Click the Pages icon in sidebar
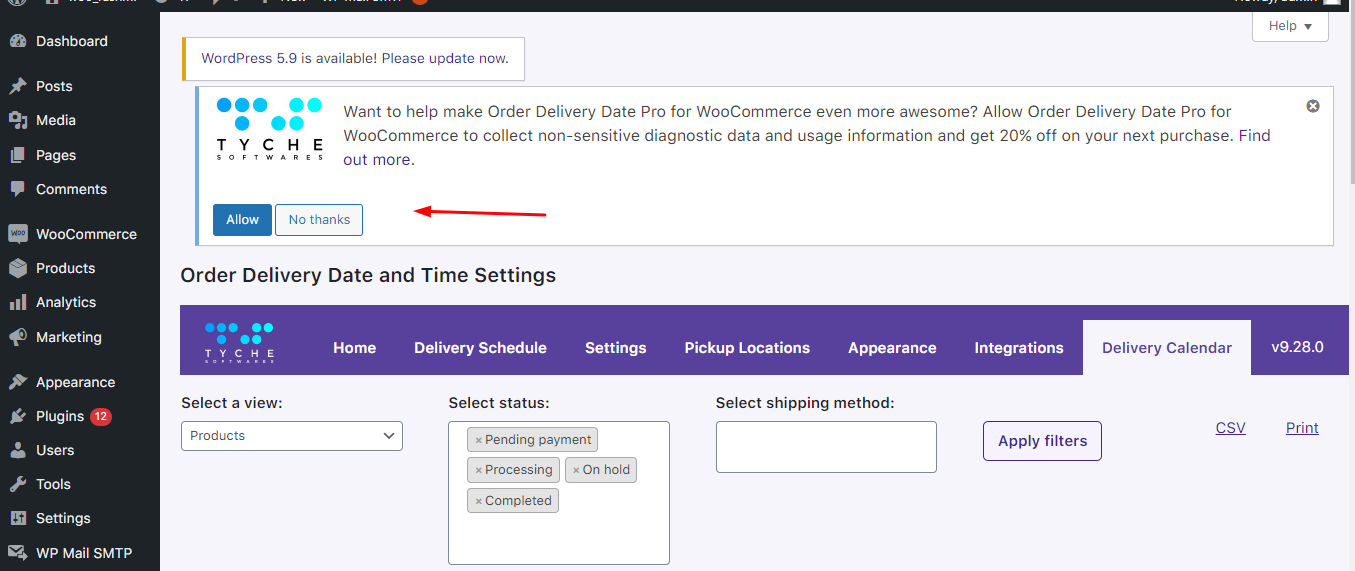 click(18, 155)
